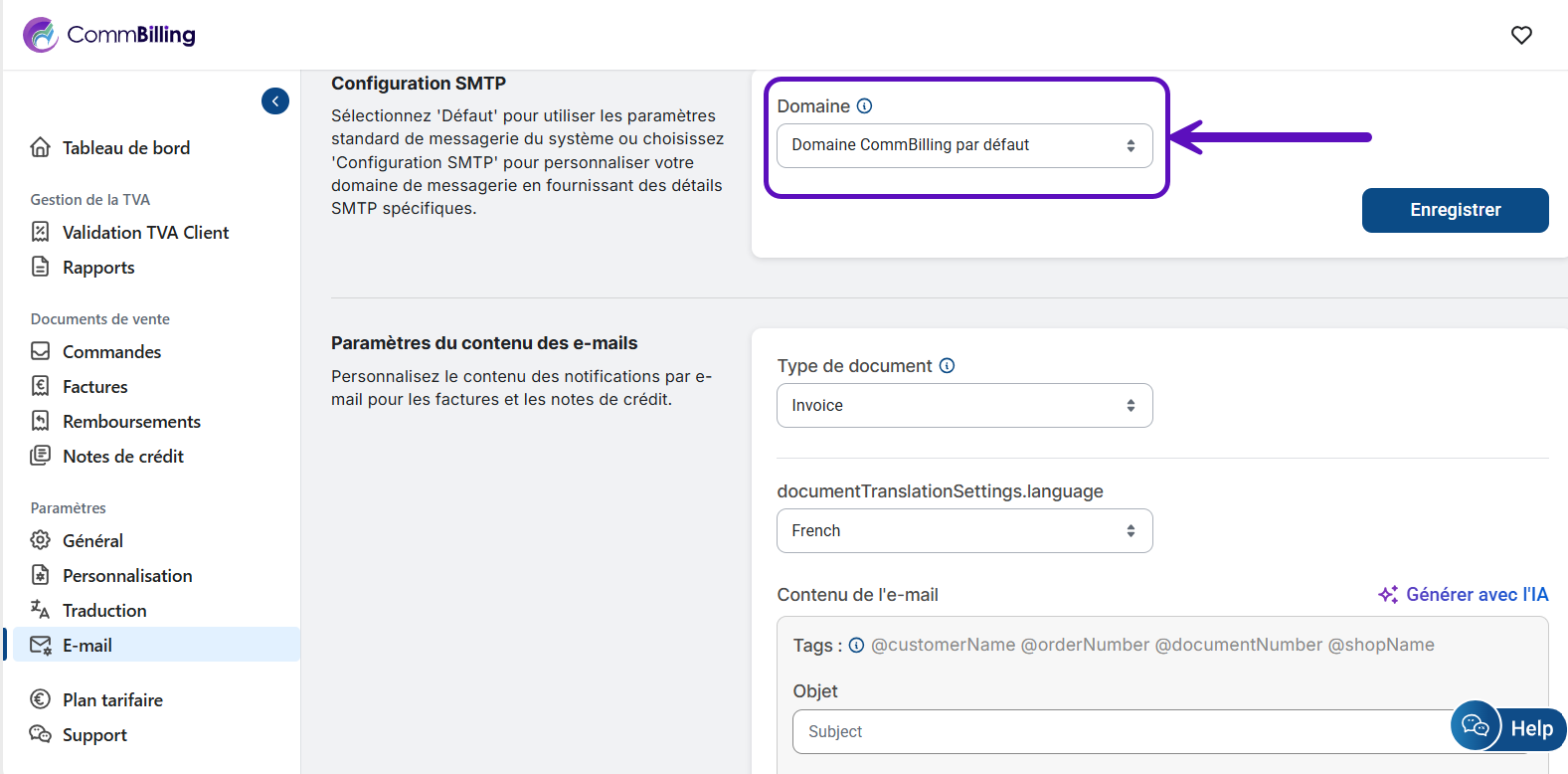Expand the Type de document dropdown
This screenshot has height=774, width=1568.
(963, 406)
